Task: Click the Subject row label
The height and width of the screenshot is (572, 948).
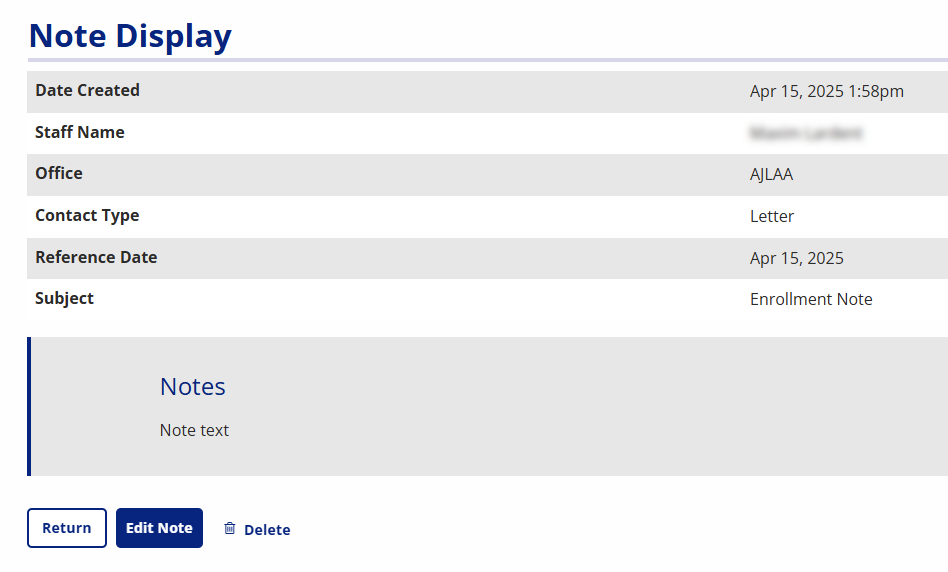Action: click(64, 299)
